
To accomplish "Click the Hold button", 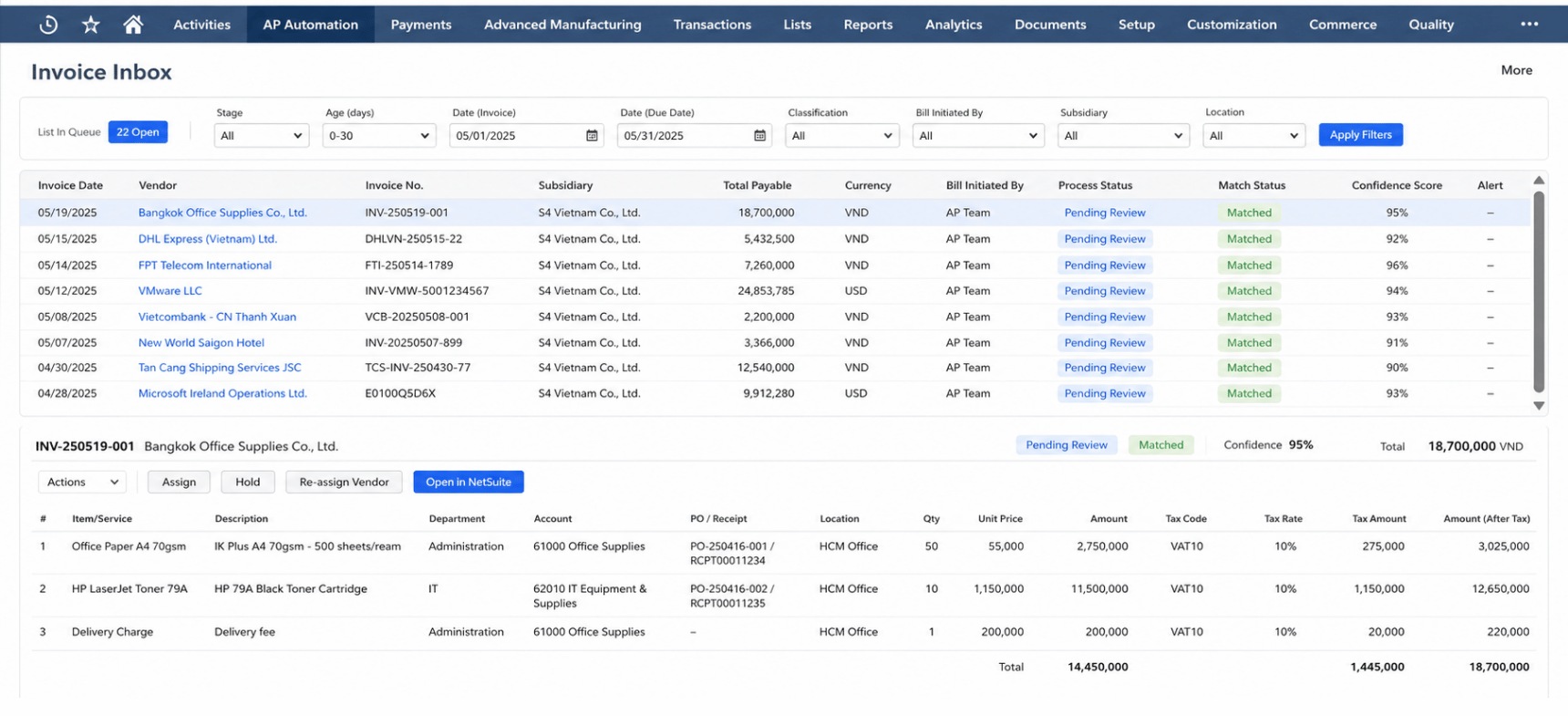I will click(x=248, y=483).
